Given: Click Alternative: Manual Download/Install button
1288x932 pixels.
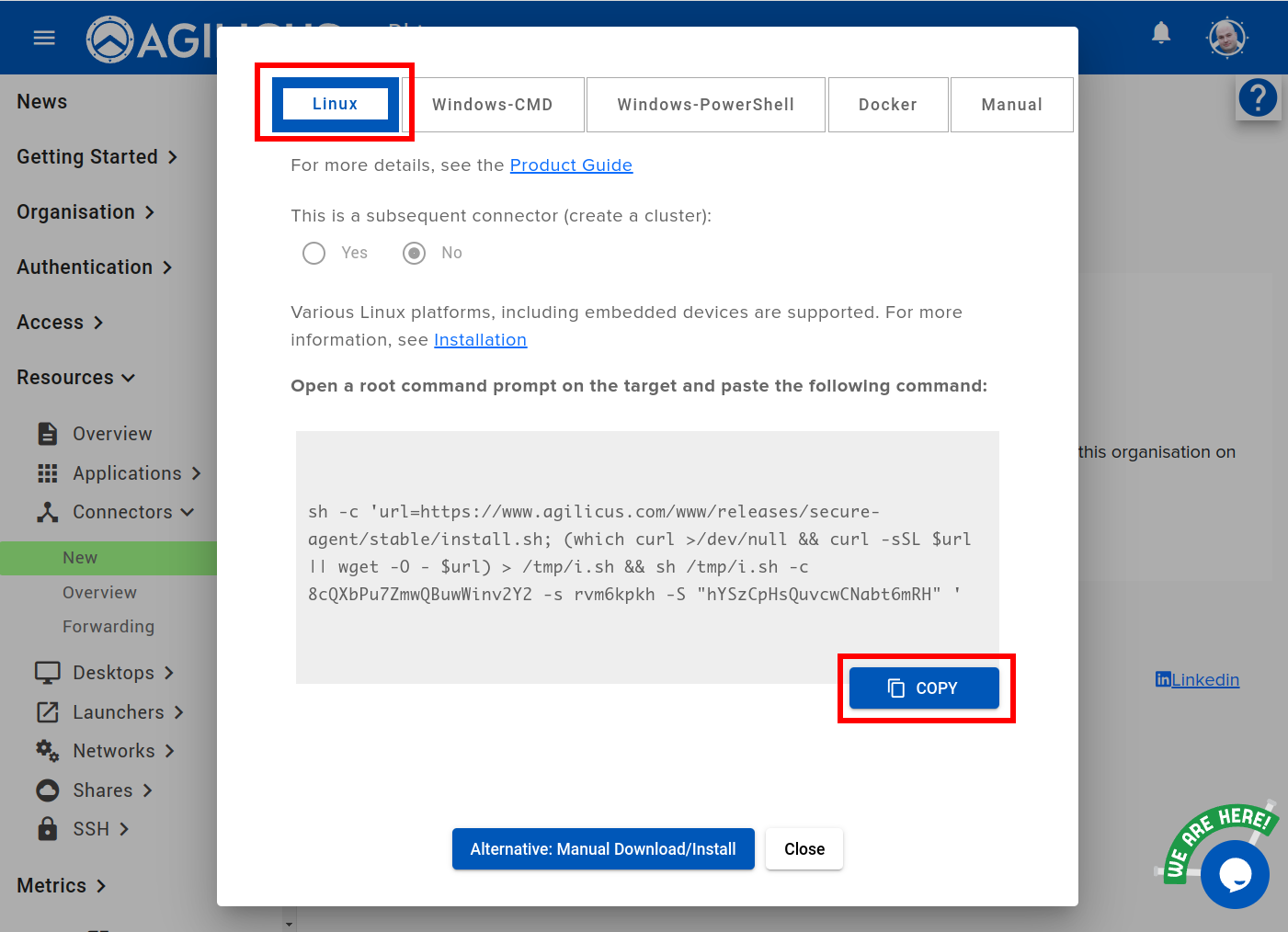Looking at the screenshot, I should [x=603, y=849].
